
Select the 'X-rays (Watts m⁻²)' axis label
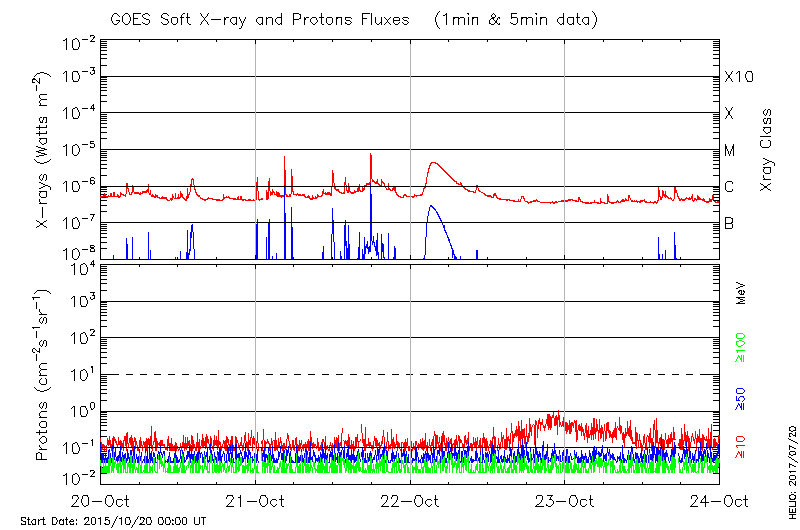(44, 150)
